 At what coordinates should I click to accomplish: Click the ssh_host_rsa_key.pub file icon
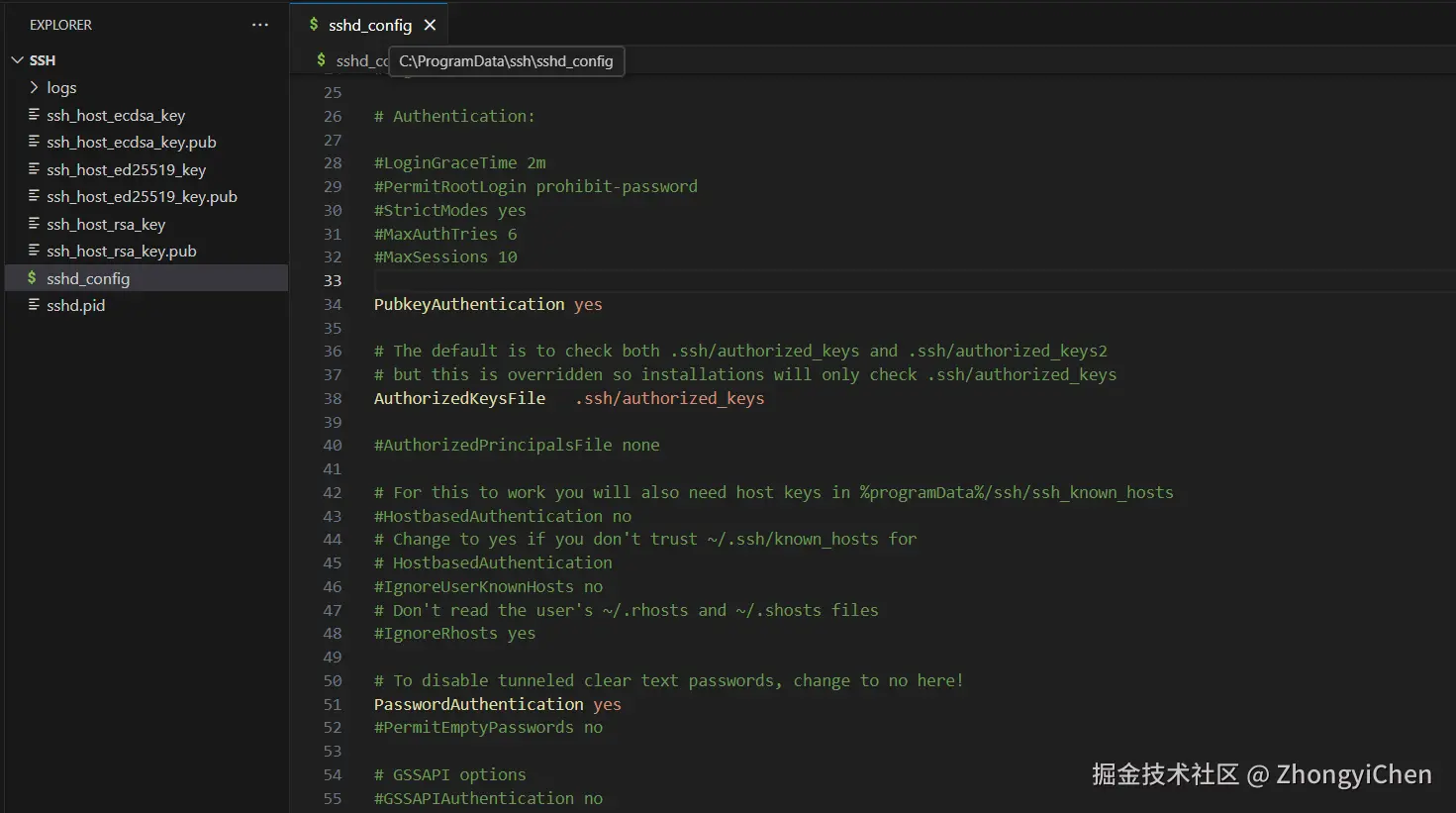(x=34, y=251)
